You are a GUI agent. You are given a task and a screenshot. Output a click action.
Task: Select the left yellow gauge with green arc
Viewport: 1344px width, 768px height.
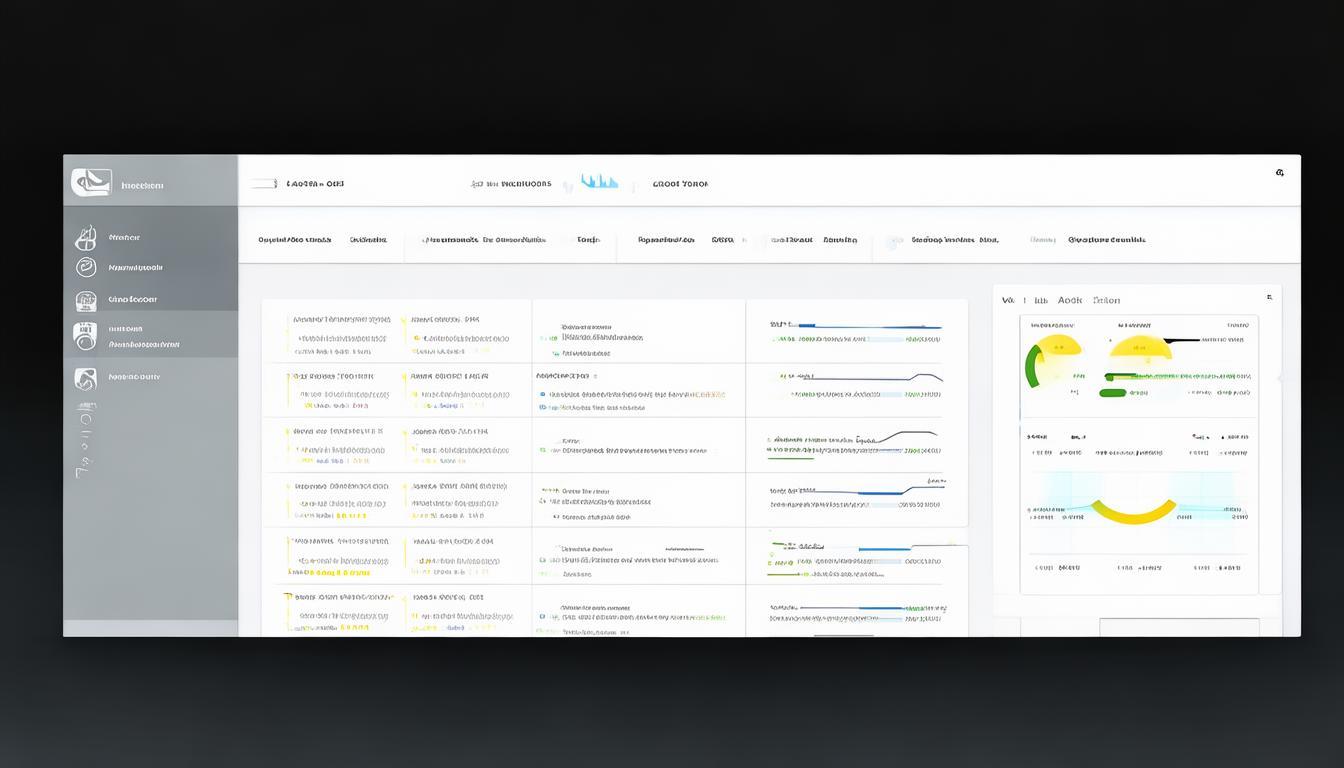click(x=1052, y=358)
